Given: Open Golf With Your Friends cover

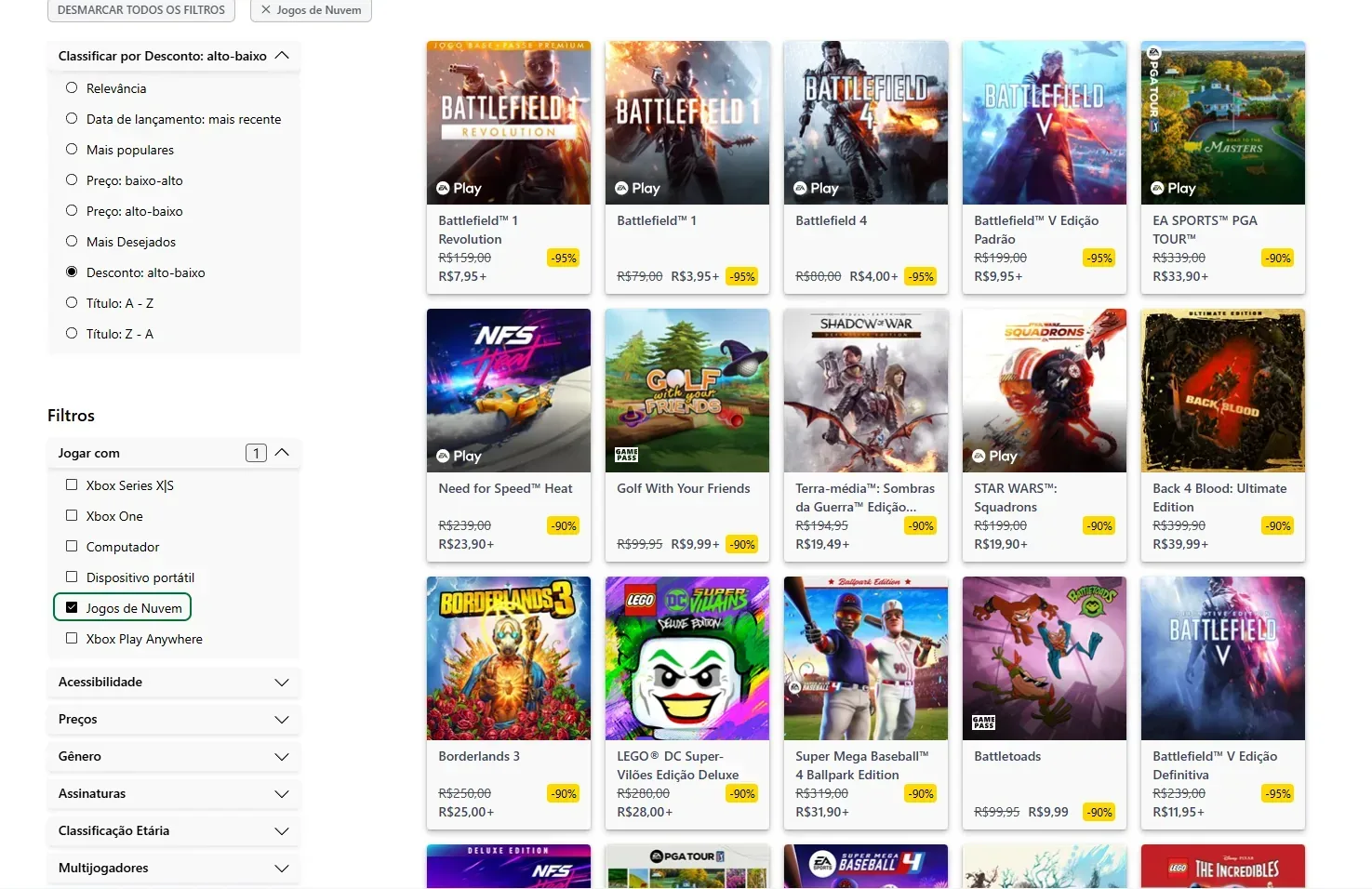Looking at the screenshot, I should pyautogui.click(x=687, y=391).
